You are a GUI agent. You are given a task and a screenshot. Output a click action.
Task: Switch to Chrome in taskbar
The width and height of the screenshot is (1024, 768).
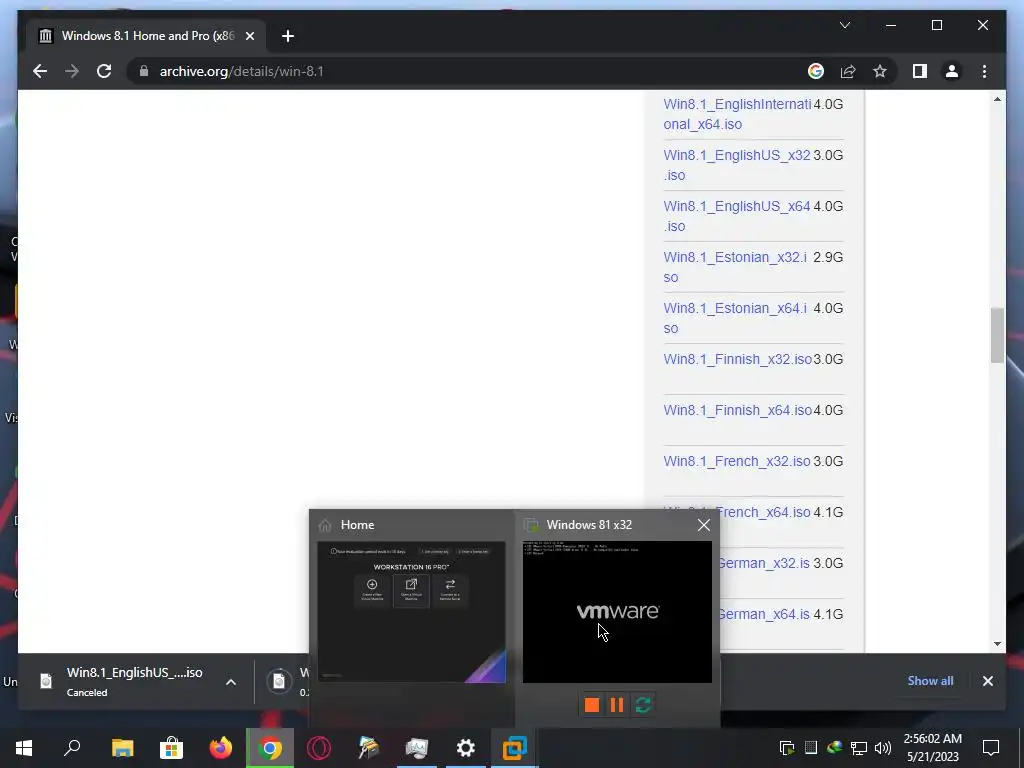click(270, 748)
